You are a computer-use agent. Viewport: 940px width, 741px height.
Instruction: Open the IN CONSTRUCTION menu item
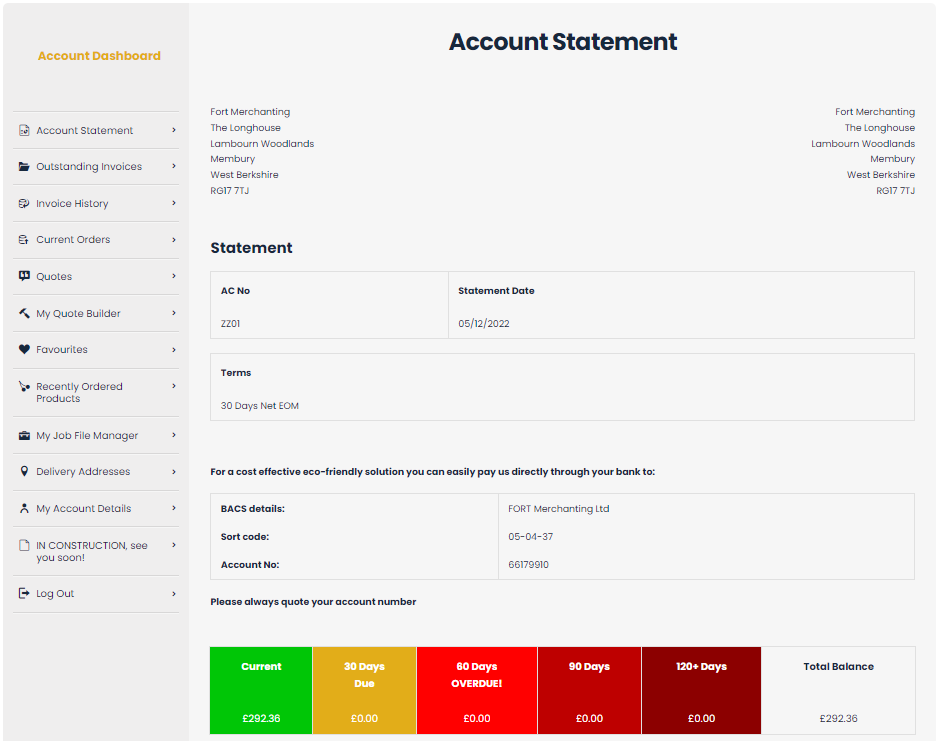[x=91, y=551]
